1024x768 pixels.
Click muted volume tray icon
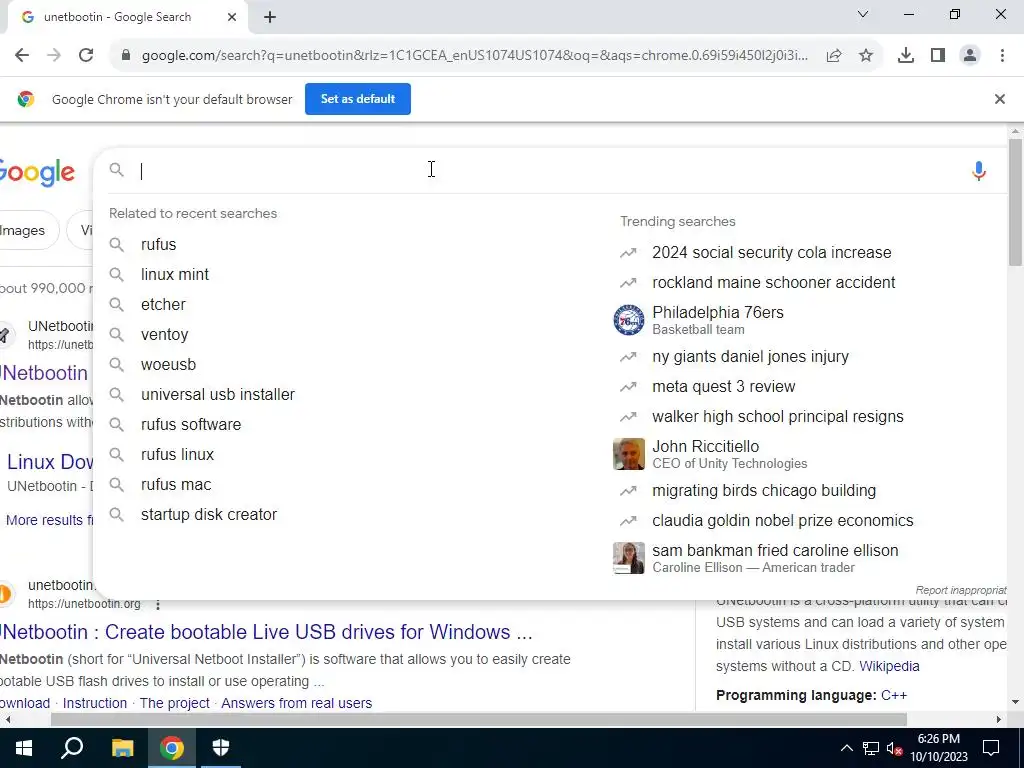point(895,748)
